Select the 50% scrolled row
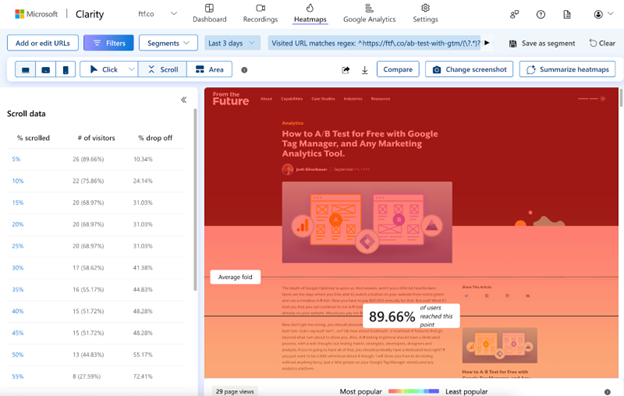The width and height of the screenshot is (624, 396). pos(96,355)
